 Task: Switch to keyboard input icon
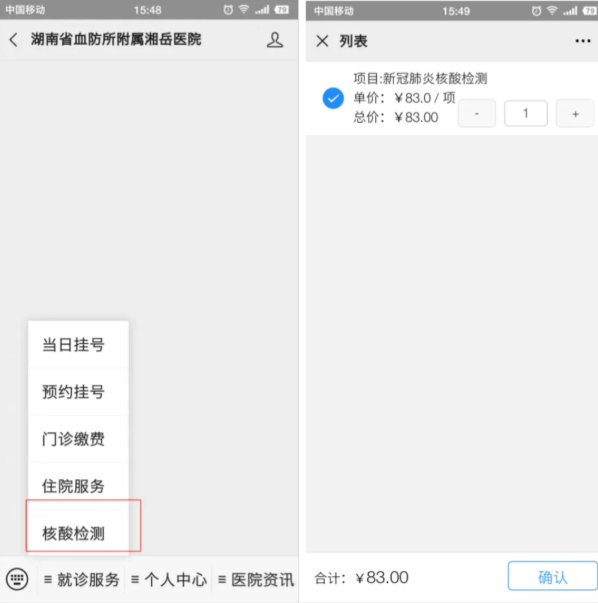coord(17,578)
